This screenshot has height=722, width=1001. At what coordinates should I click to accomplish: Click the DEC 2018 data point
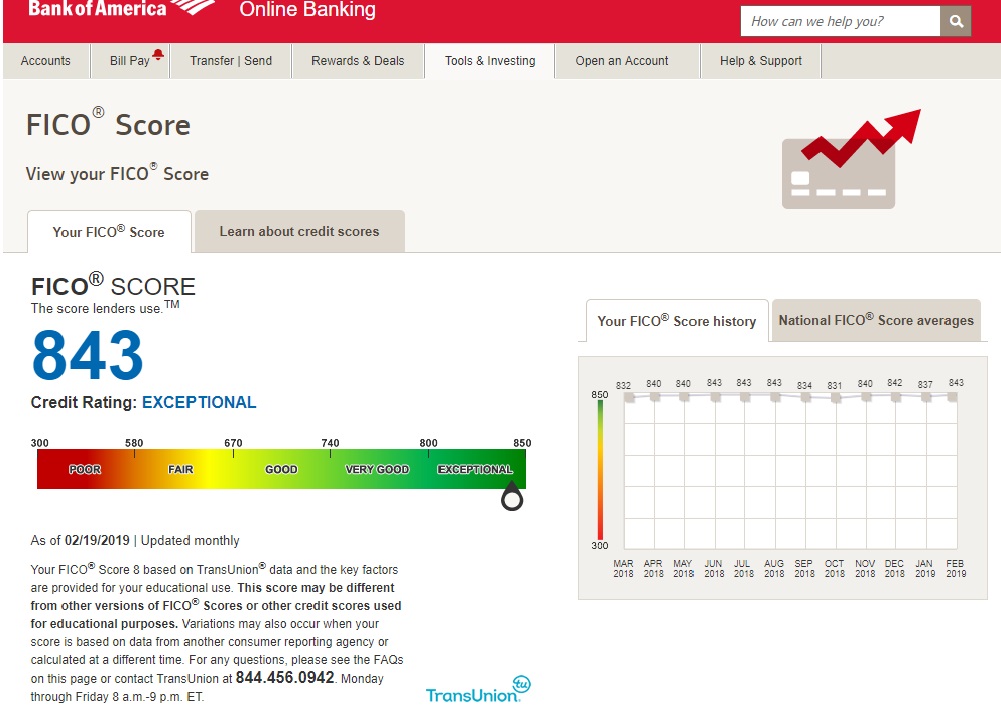click(896, 396)
